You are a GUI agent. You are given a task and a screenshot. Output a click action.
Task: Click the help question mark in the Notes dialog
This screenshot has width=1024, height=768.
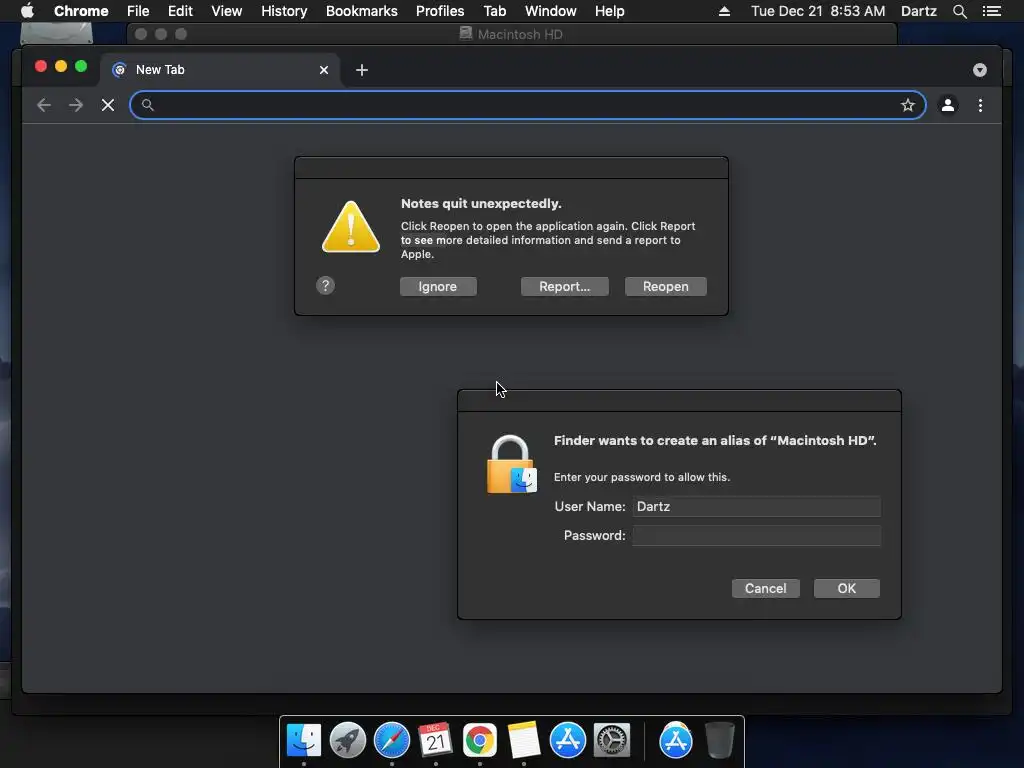click(325, 285)
